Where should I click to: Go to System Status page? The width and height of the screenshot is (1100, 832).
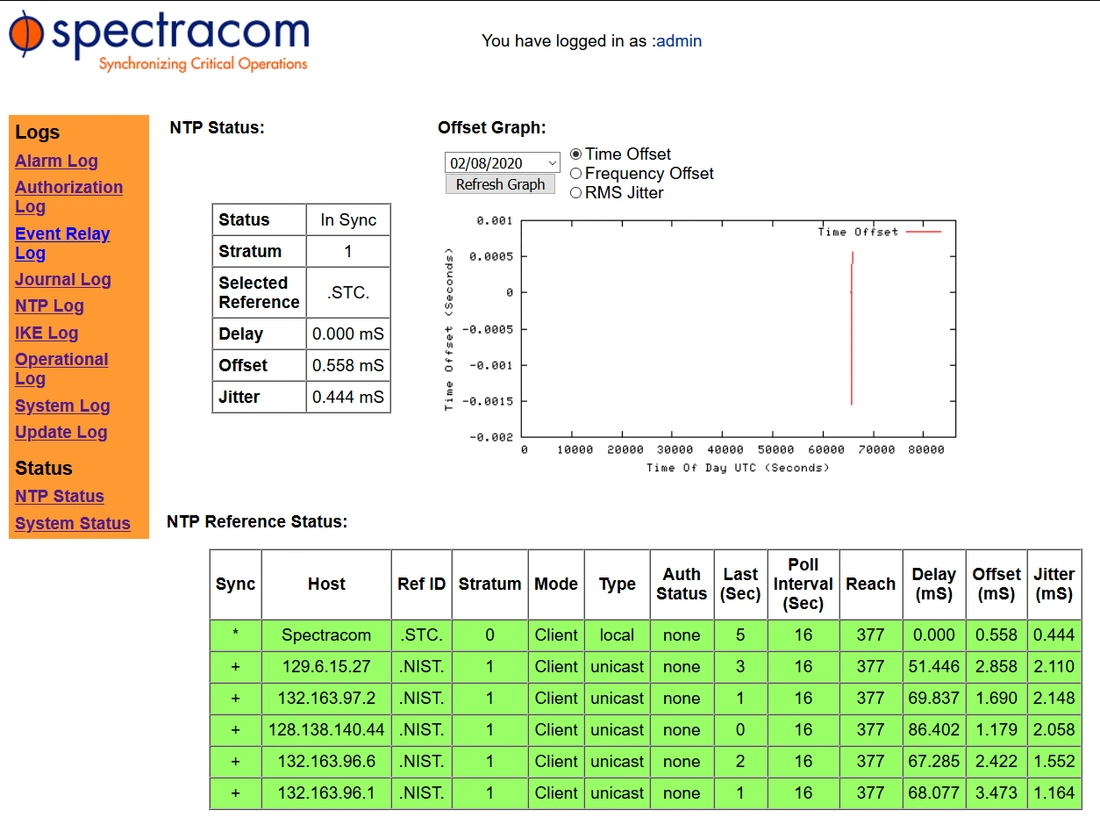point(72,524)
